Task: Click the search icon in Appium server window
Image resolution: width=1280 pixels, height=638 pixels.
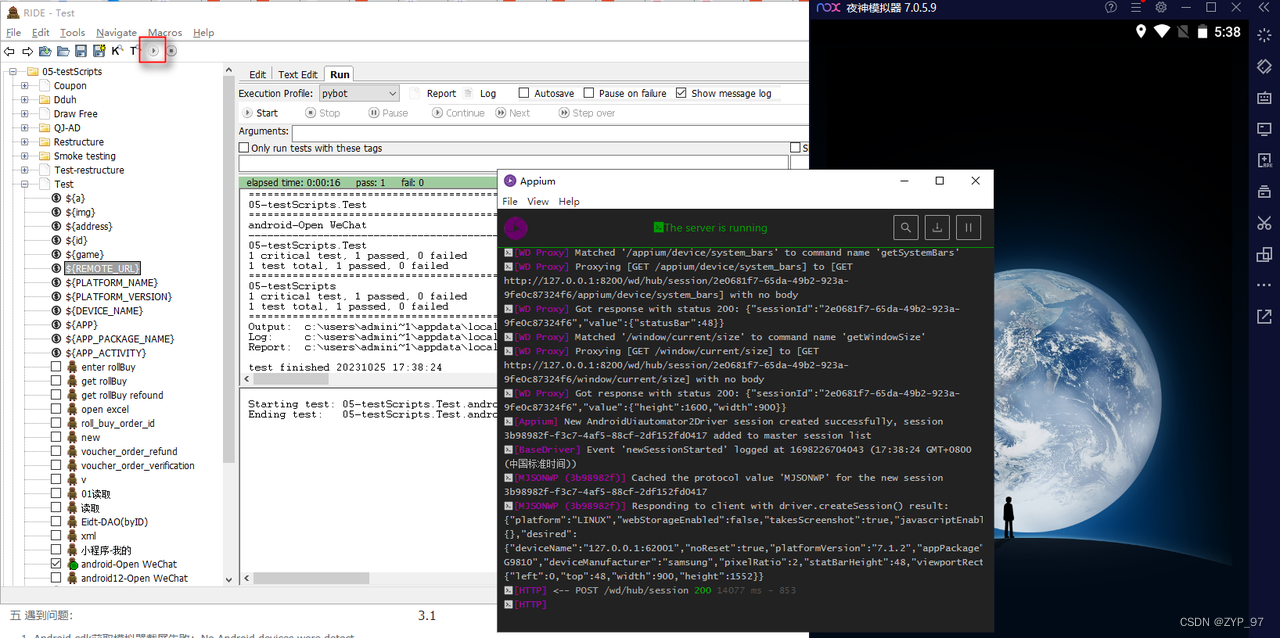Action: coord(906,227)
